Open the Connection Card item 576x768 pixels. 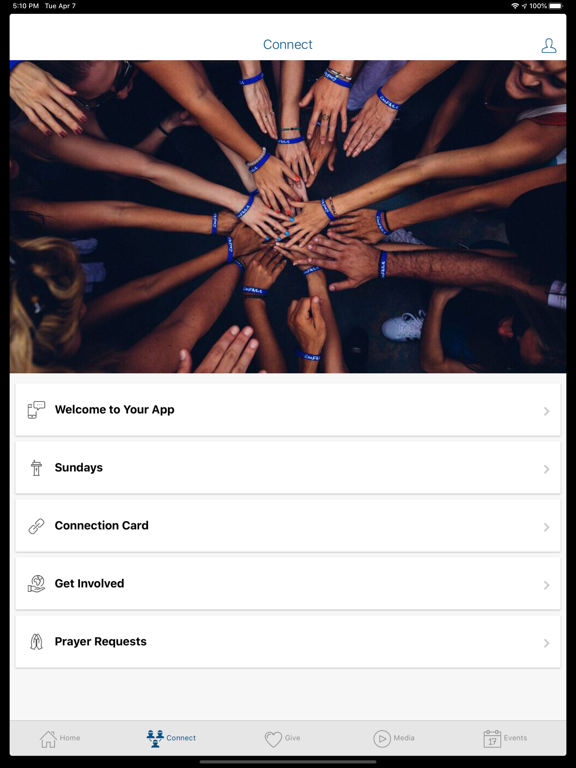[x=288, y=526]
